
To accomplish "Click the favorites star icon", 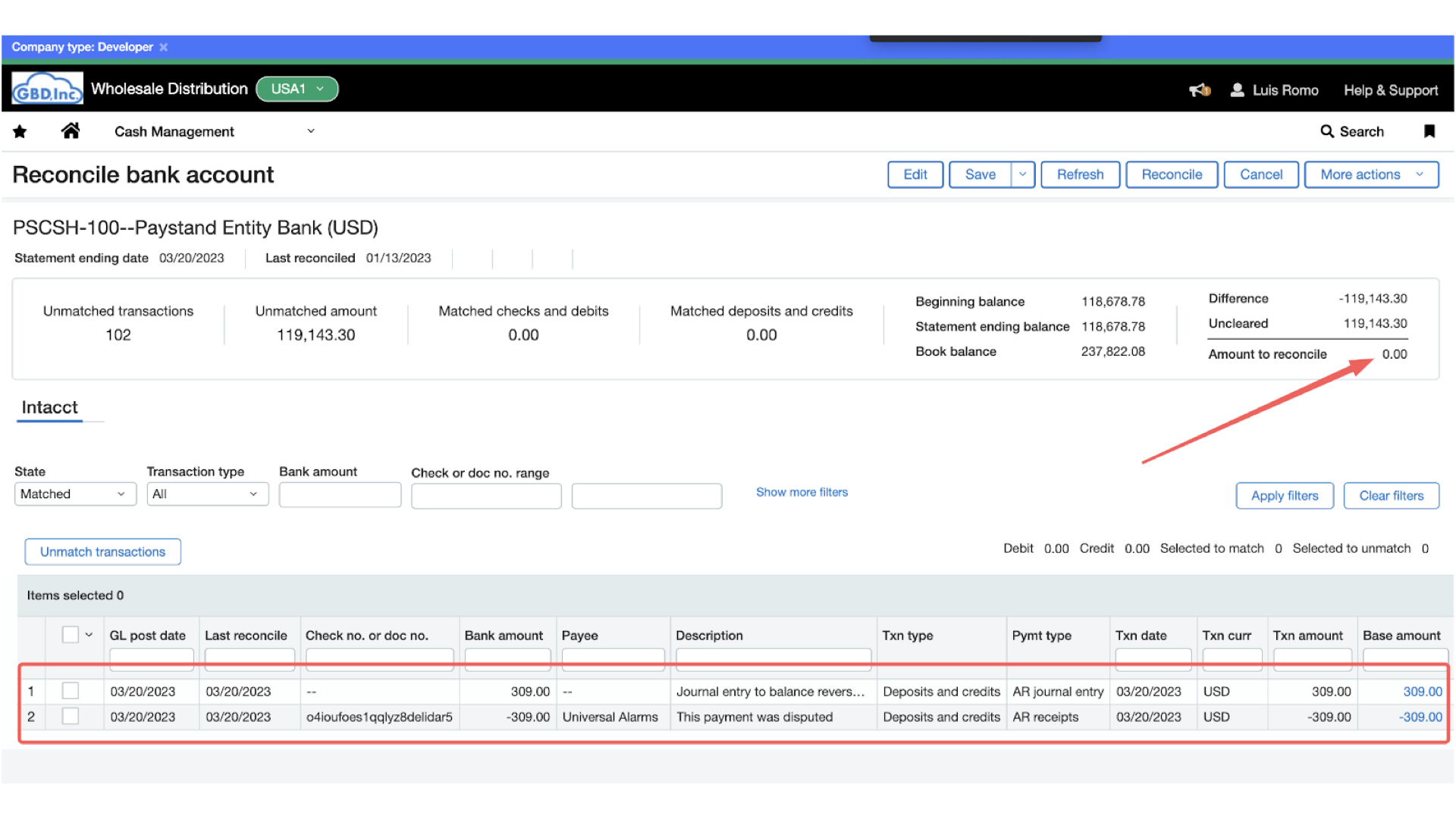I will pos(20,132).
